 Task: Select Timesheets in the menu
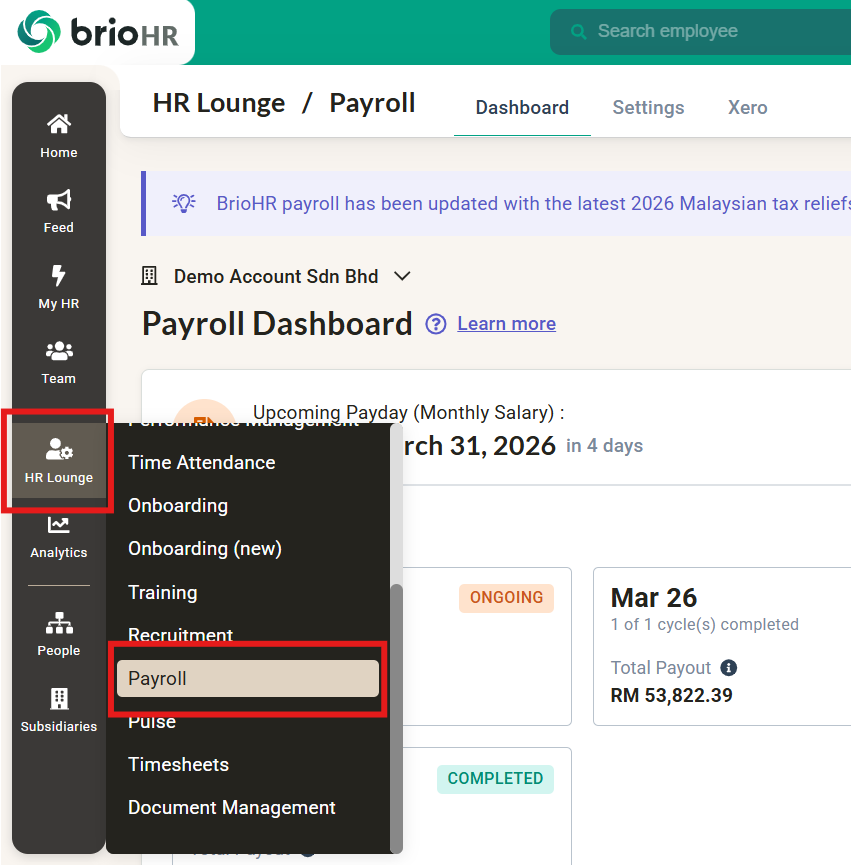[x=178, y=764]
